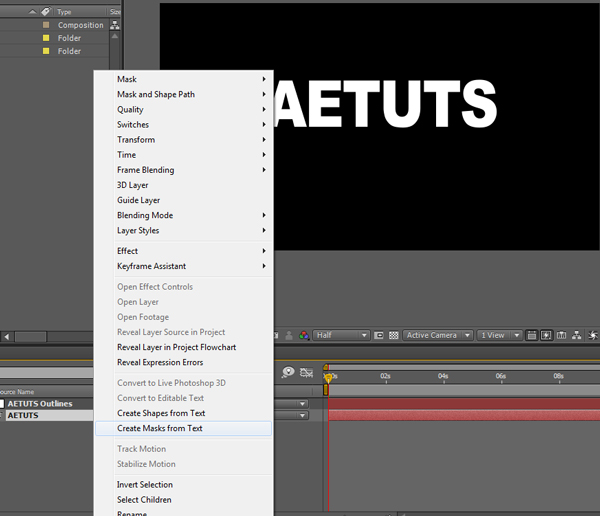Click the yellow label of second Folder

tap(46, 51)
